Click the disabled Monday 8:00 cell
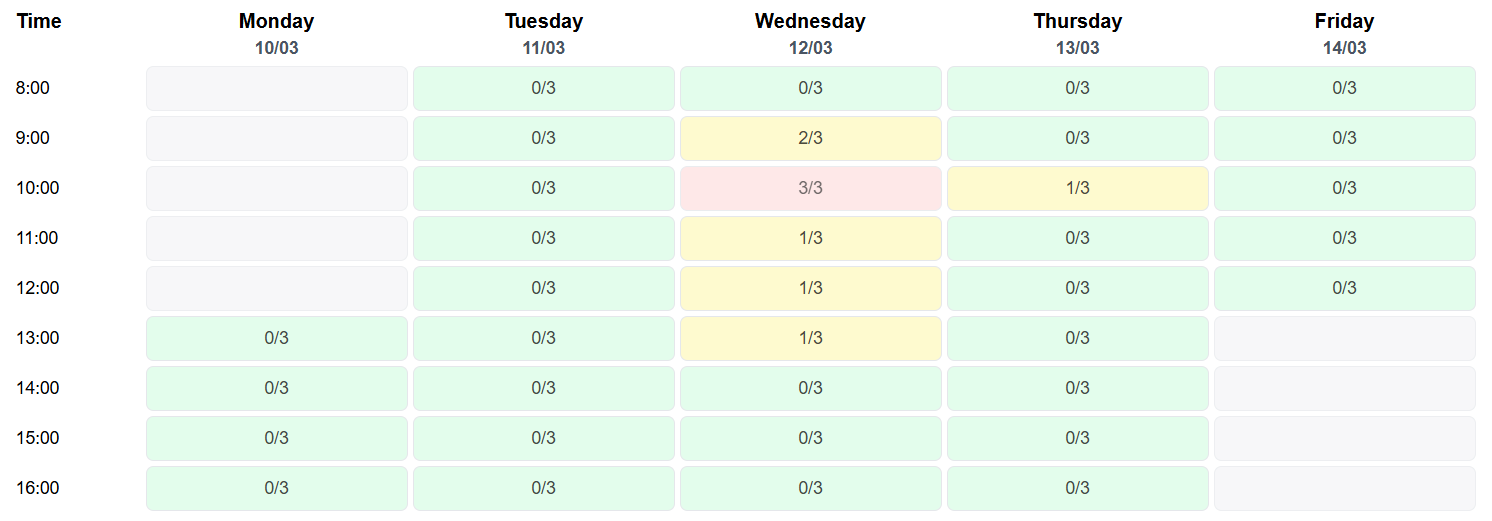1492x521 pixels. coord(276,88)
